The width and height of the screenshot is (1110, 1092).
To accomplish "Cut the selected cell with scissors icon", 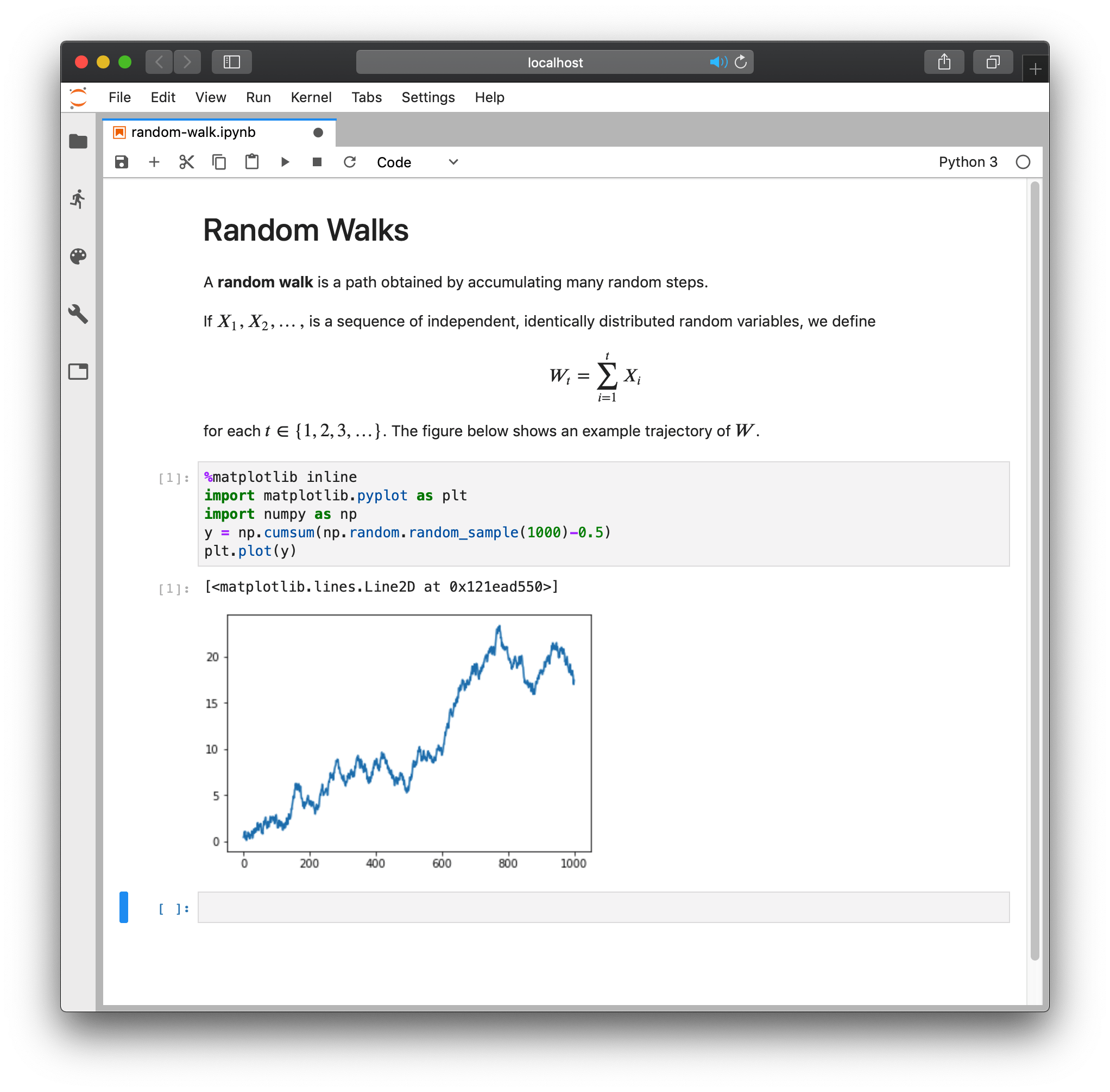I will click(x=186, y=162).
